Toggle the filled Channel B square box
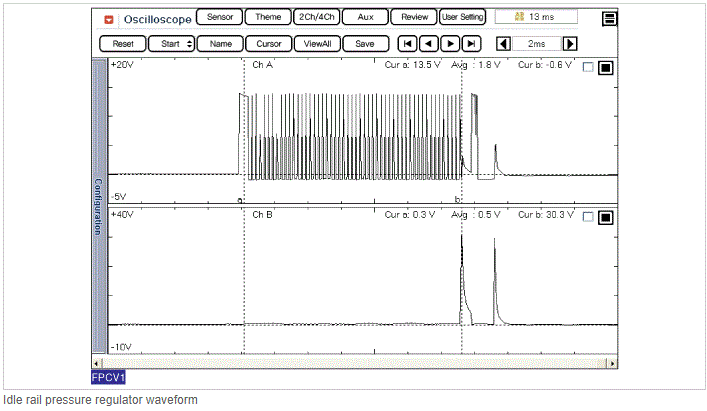Image resolution: width=707 pixels, height=411 pixels. coord(605,216)
